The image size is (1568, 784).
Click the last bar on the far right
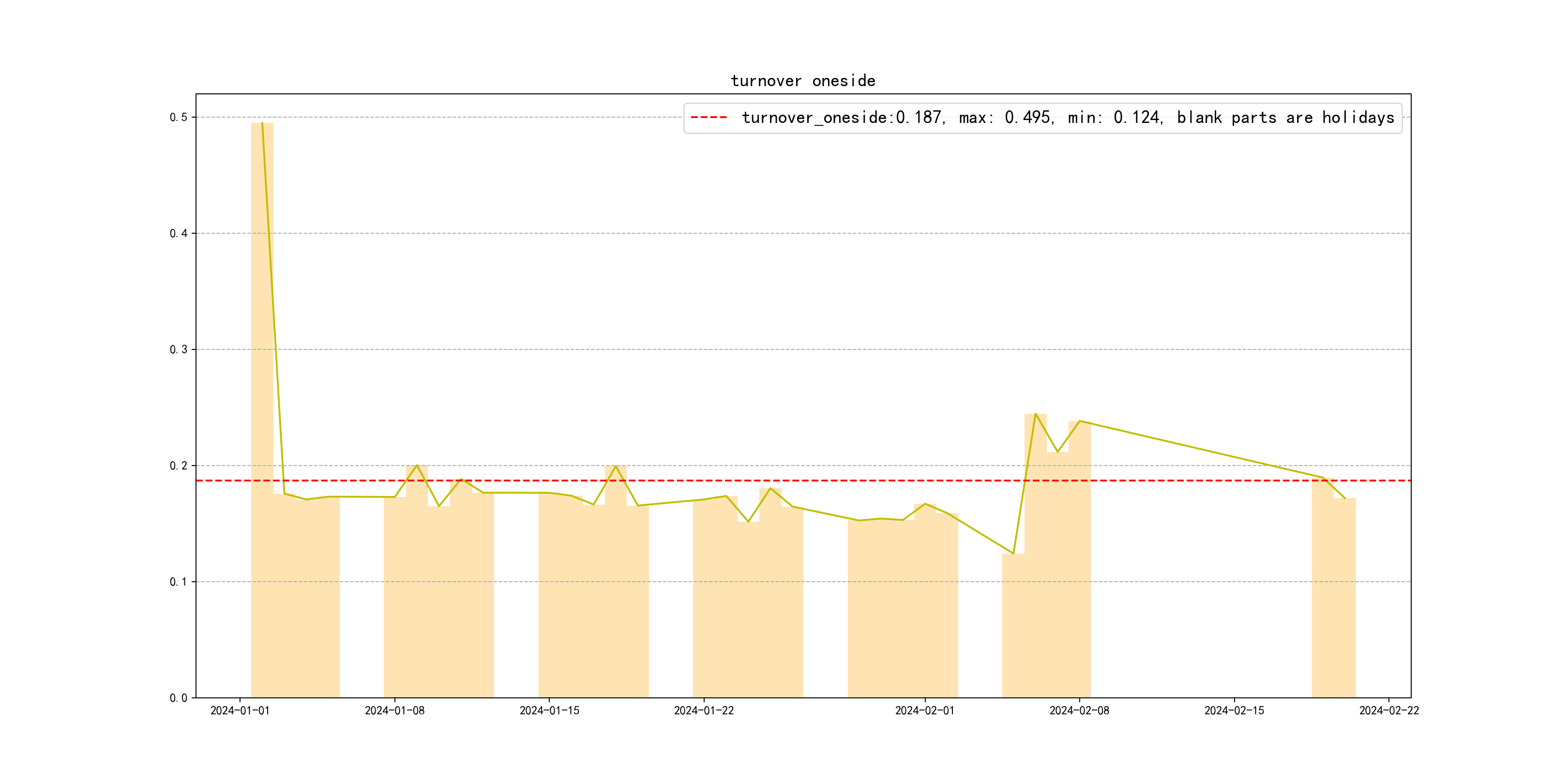coord(1344,597)
